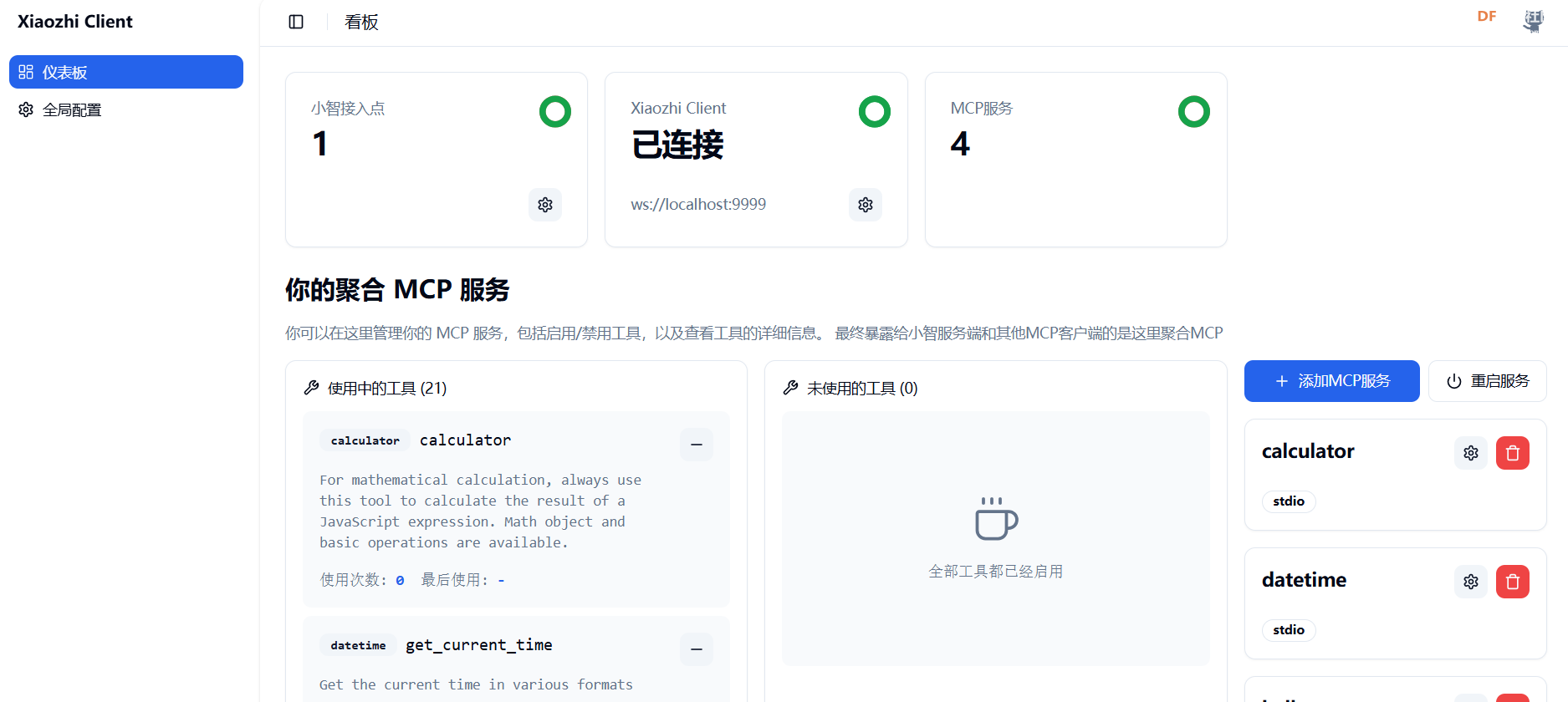
Task: Click the MCP服务 count value 4
Action: (960, 145)
